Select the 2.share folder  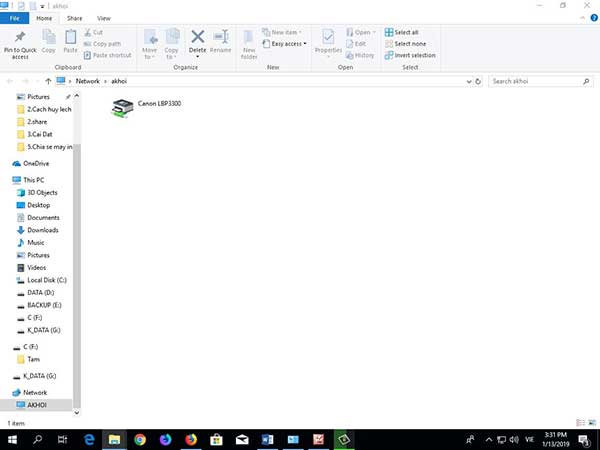click(37, 122)
